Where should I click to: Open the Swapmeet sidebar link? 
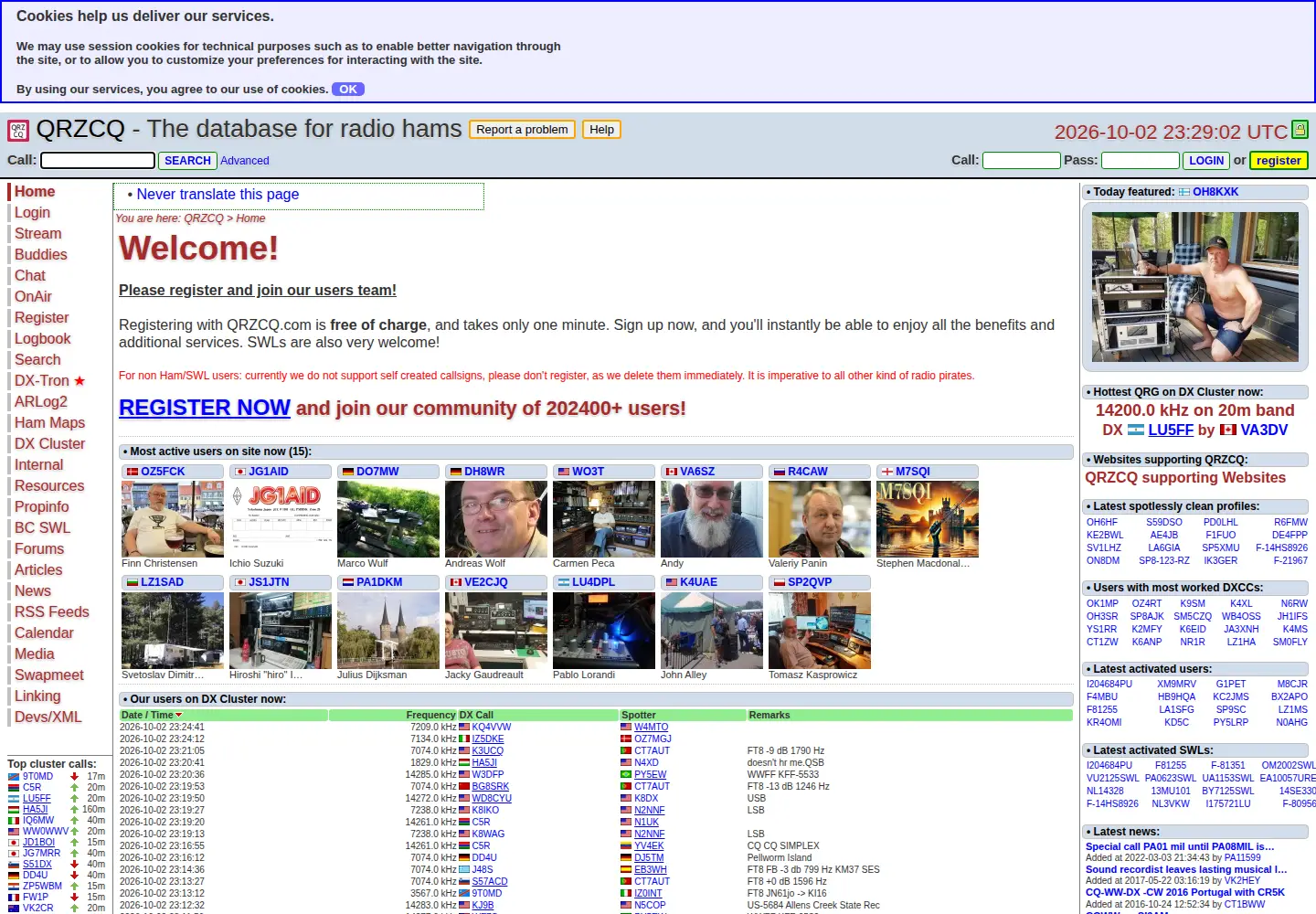[x=49, y=675]
